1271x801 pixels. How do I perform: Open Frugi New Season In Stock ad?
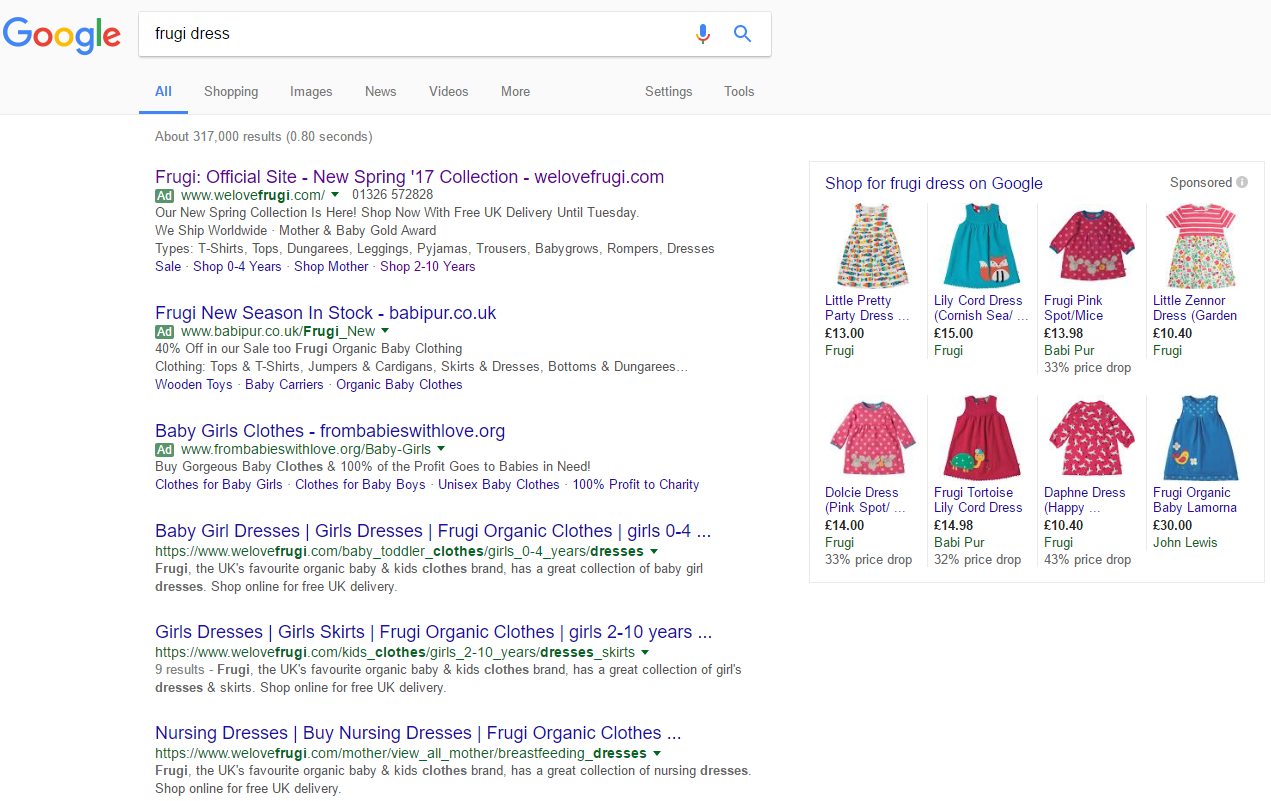325,313
